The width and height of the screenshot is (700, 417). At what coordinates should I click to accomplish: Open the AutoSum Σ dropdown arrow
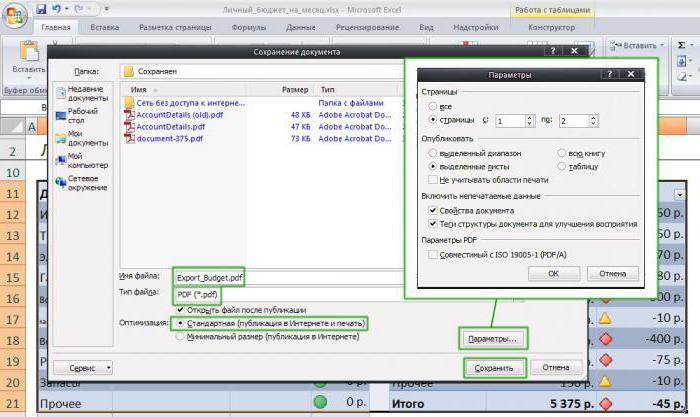(692, 45)
